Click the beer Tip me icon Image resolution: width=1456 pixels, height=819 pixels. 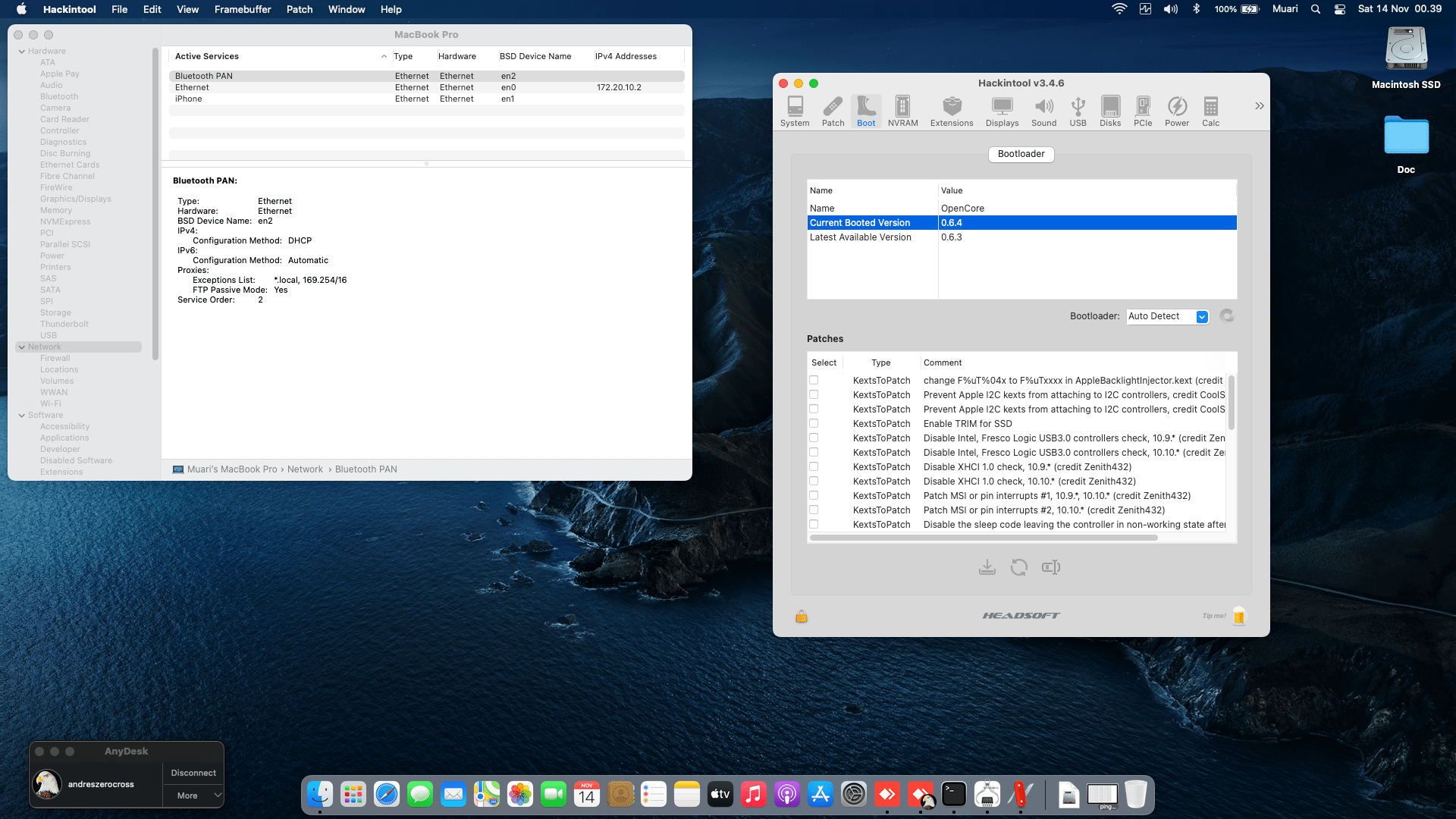point(1239,616)
